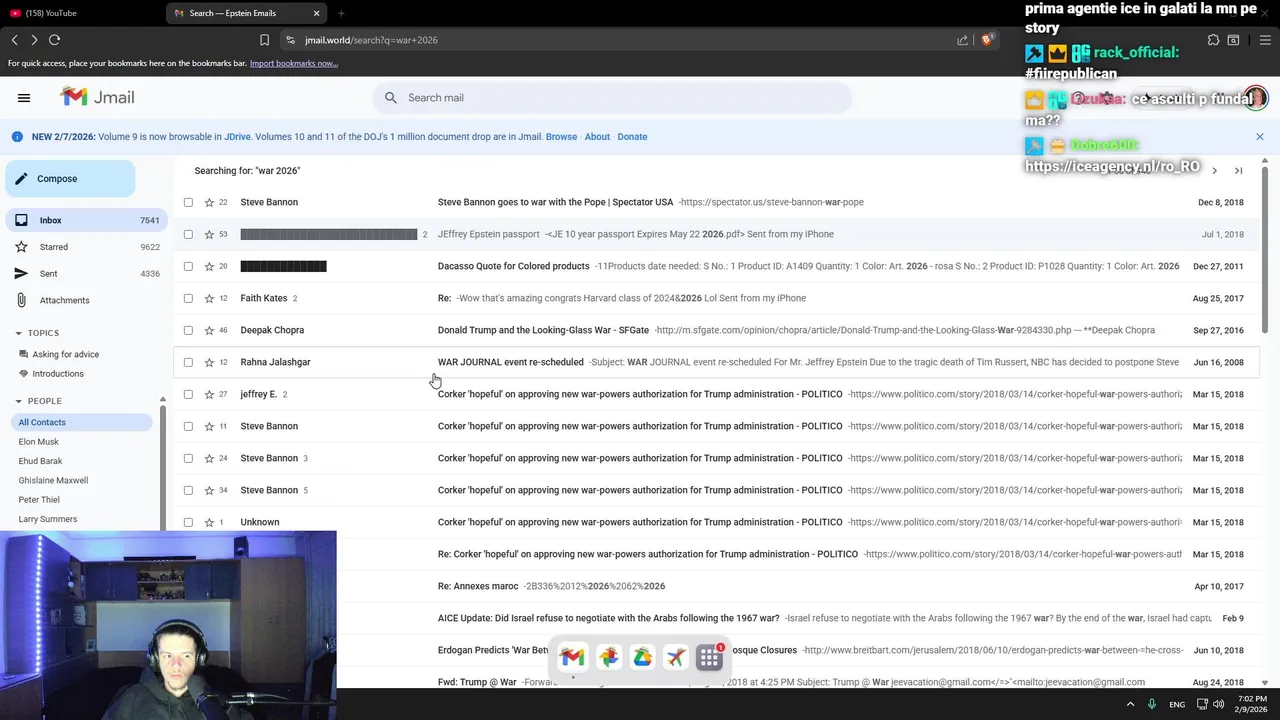This screenshot has height=720, width=1280.
Task: Tick checkbox for jeffrey E. email
Action: 188,394
